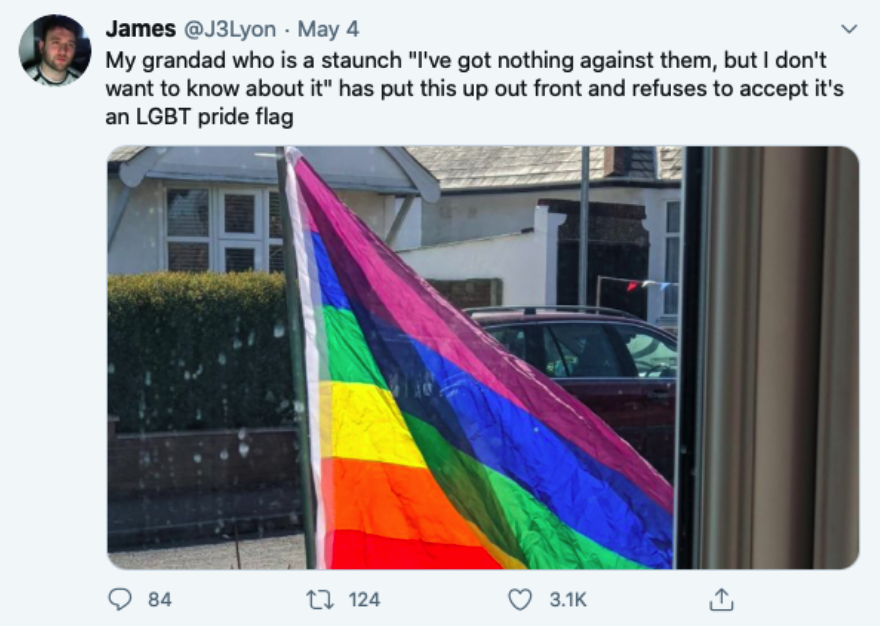Open the share menu via the upload arrow icon
880x626 pixels.
721,599
